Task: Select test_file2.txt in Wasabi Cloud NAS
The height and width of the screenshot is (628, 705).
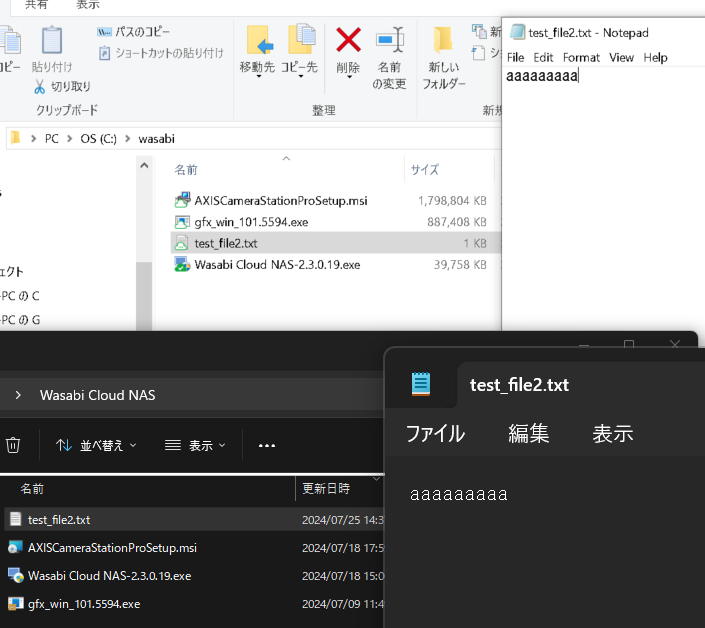Action: (194, 520)
